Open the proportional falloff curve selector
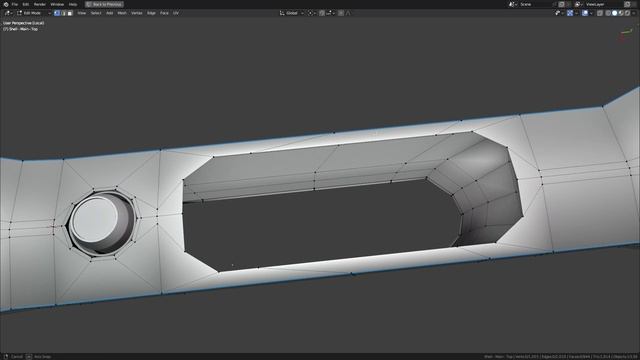The image size is (640, 360). tap(348, 13)
